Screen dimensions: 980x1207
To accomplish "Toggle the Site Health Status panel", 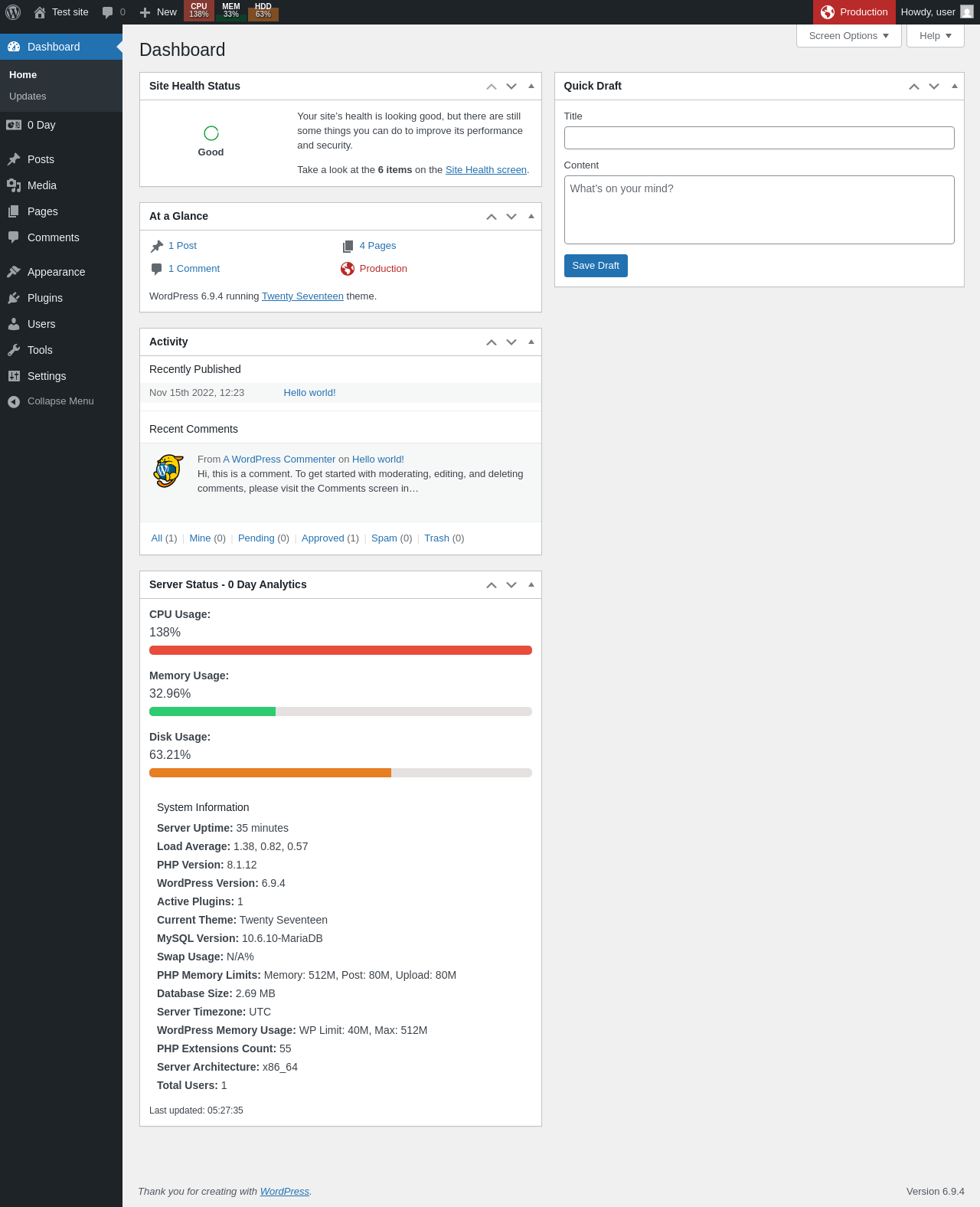I will pos(531,86).
